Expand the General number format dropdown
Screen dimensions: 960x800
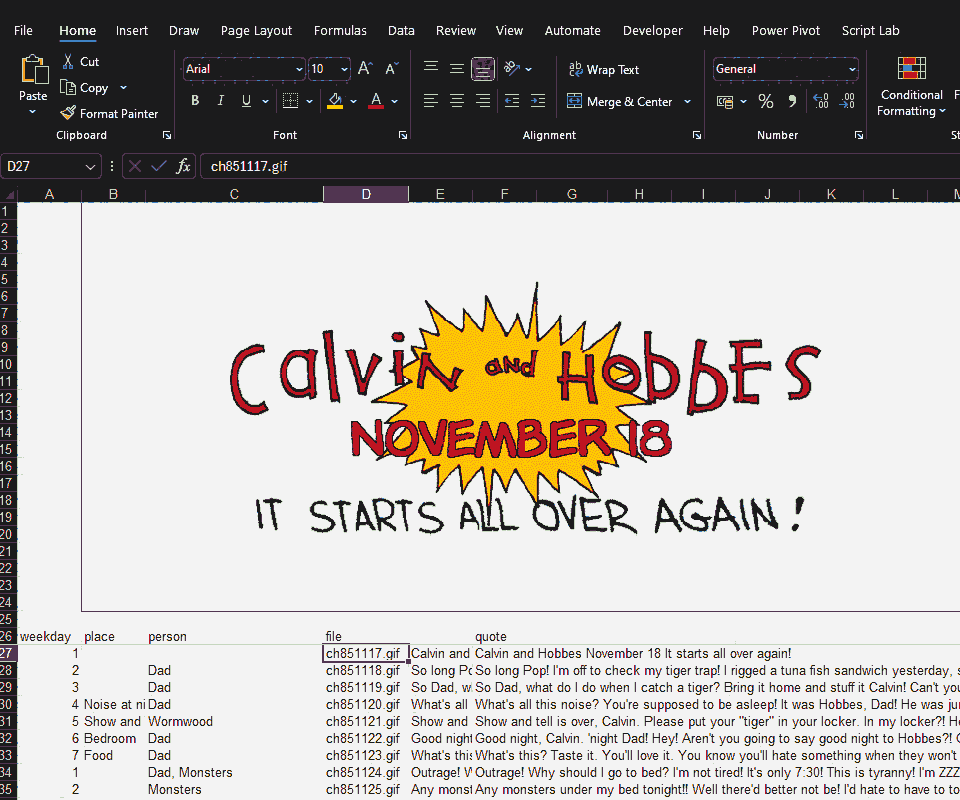(x=852, y=70)
